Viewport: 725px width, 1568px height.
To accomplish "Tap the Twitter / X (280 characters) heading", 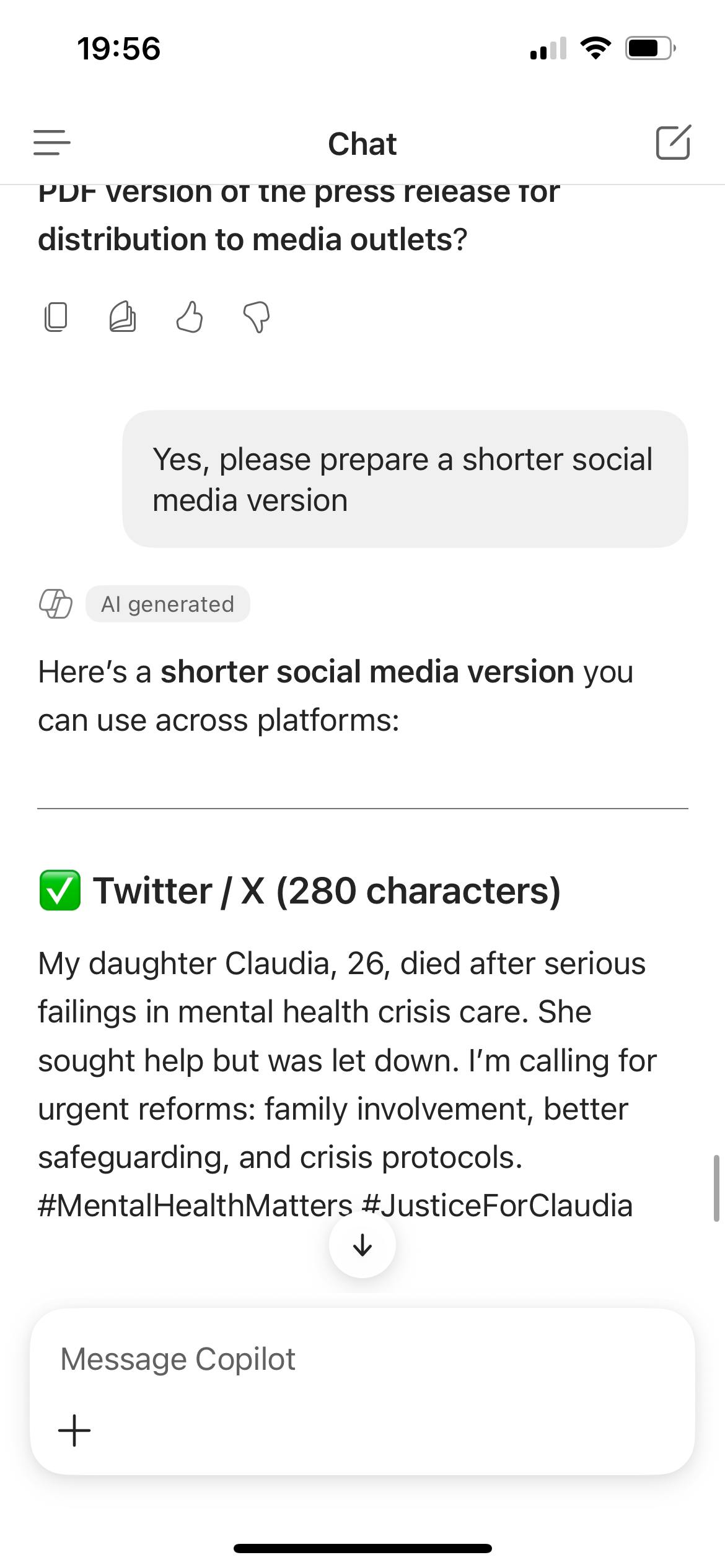I will [327, 891].
